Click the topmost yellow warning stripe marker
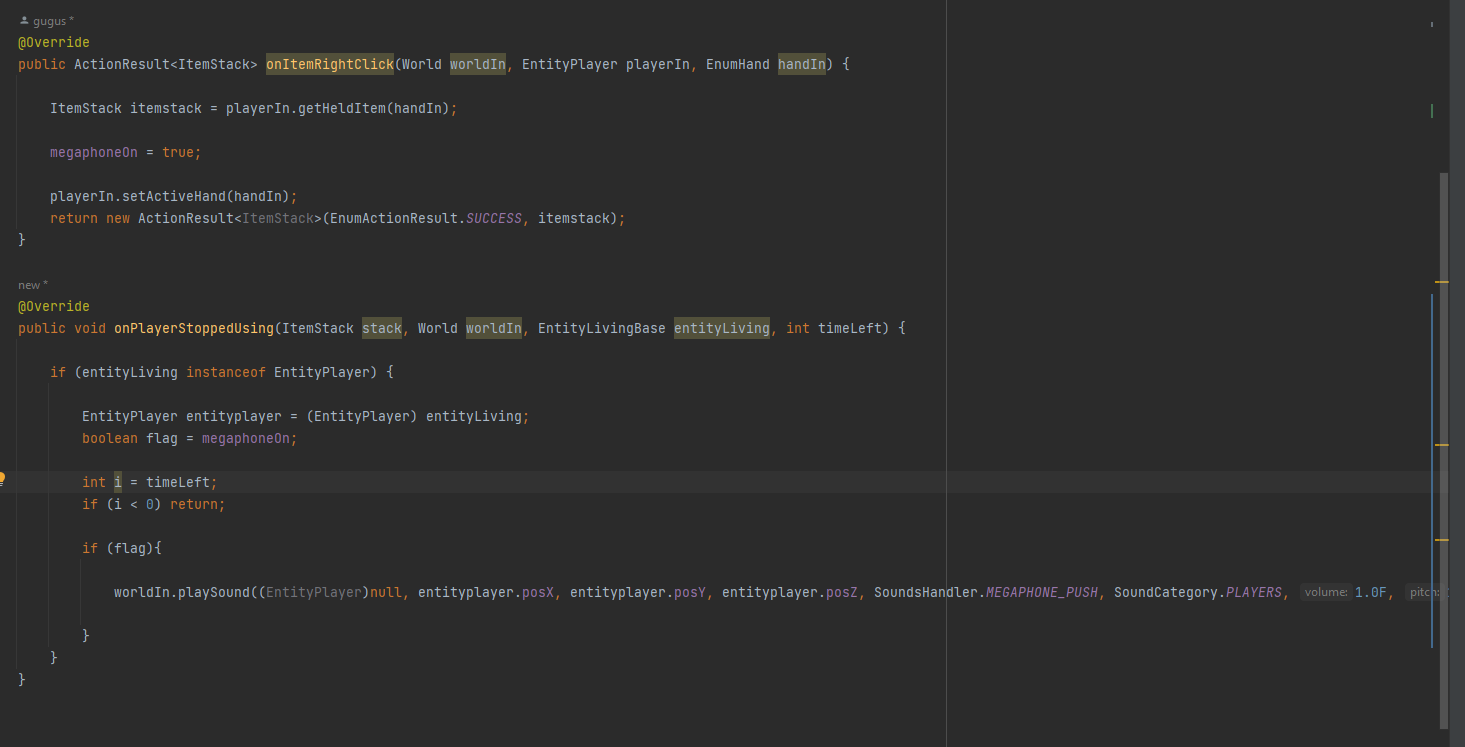1465x747 pixels. 1442,283
